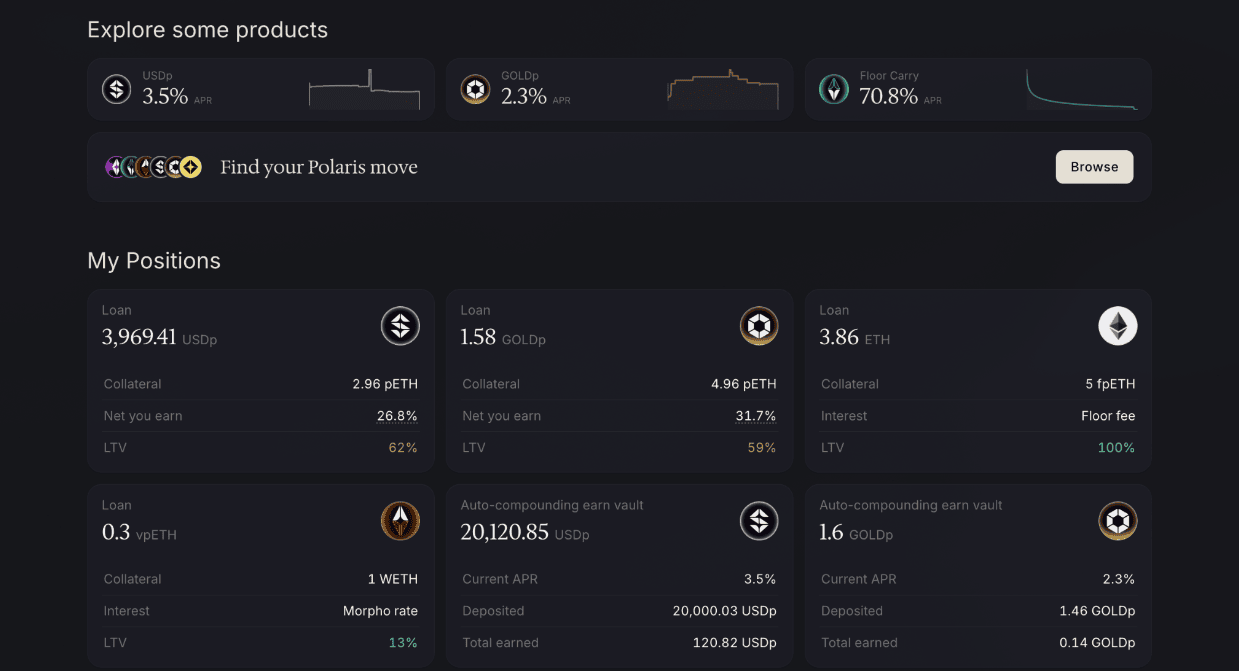Click the Ethereum icon on the 3.86 ETH loan card
1239x671 pixels.
pos(1118,326)
